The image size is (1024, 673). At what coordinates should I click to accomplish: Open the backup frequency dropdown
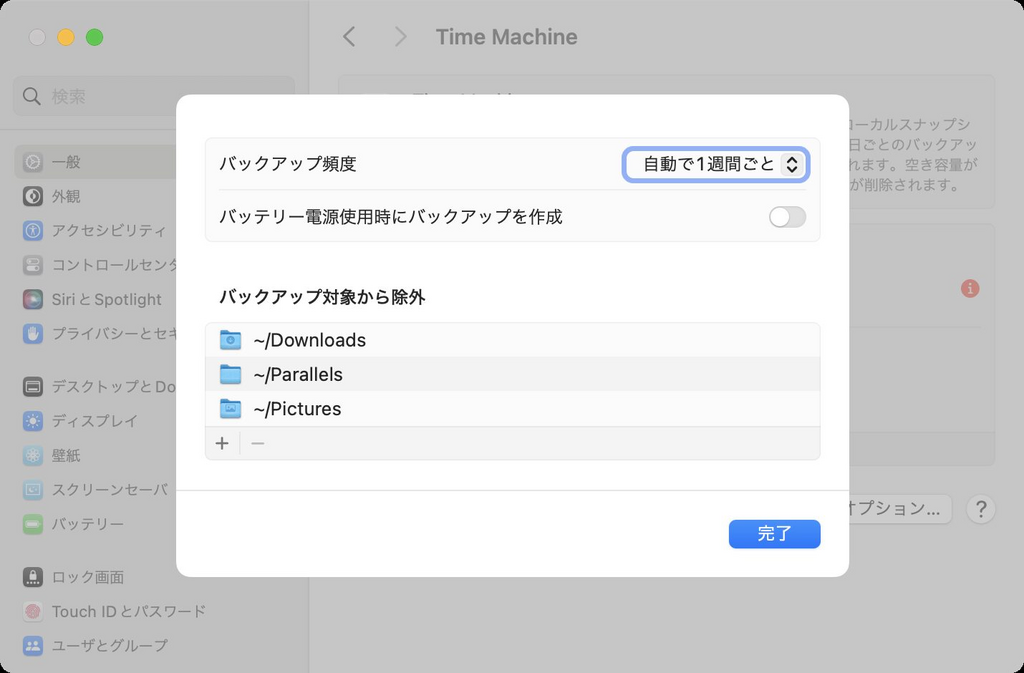[716, 164]
